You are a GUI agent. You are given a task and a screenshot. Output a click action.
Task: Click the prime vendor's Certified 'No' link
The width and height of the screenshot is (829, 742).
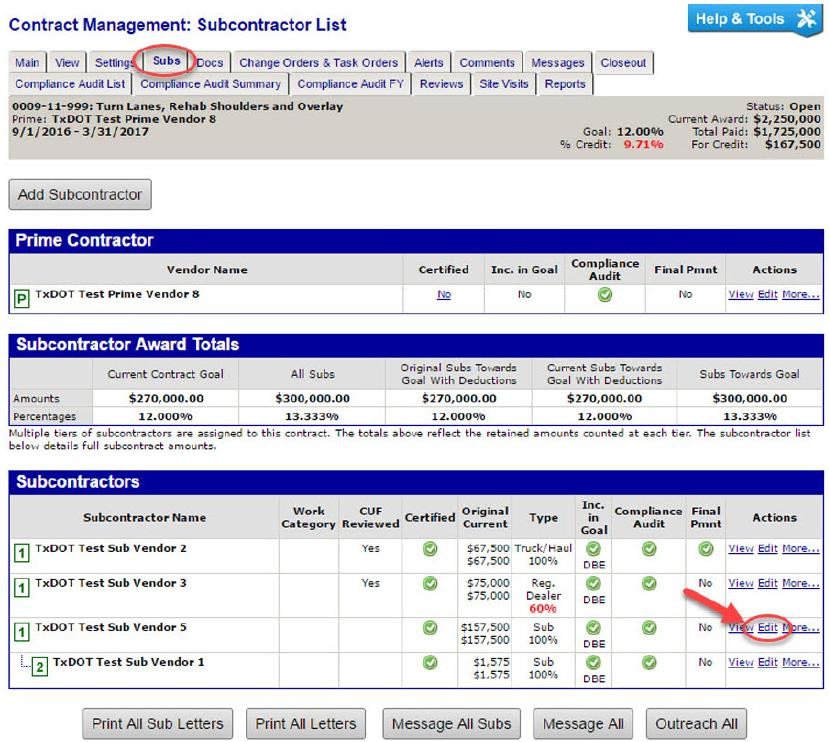coord(443,295)
